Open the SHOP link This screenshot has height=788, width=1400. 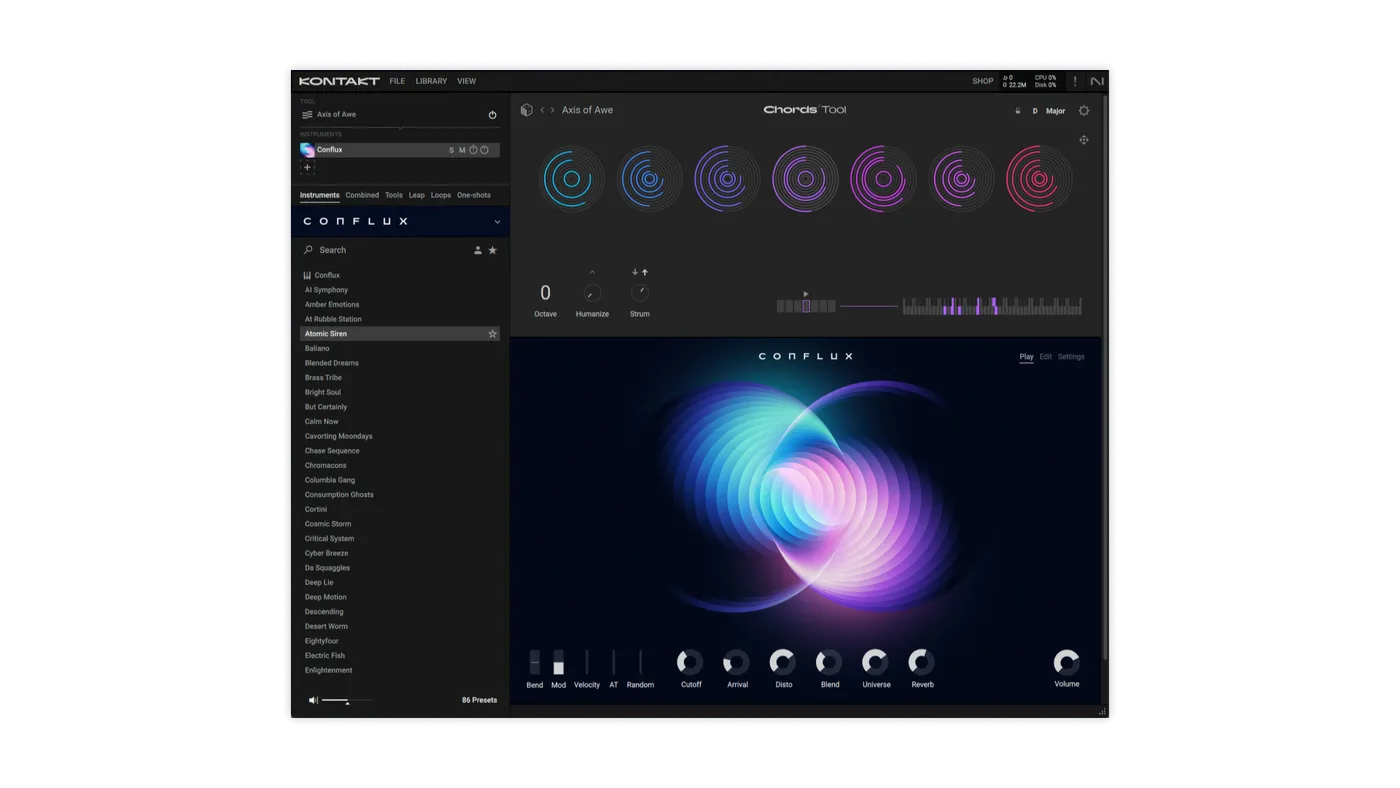983,81
